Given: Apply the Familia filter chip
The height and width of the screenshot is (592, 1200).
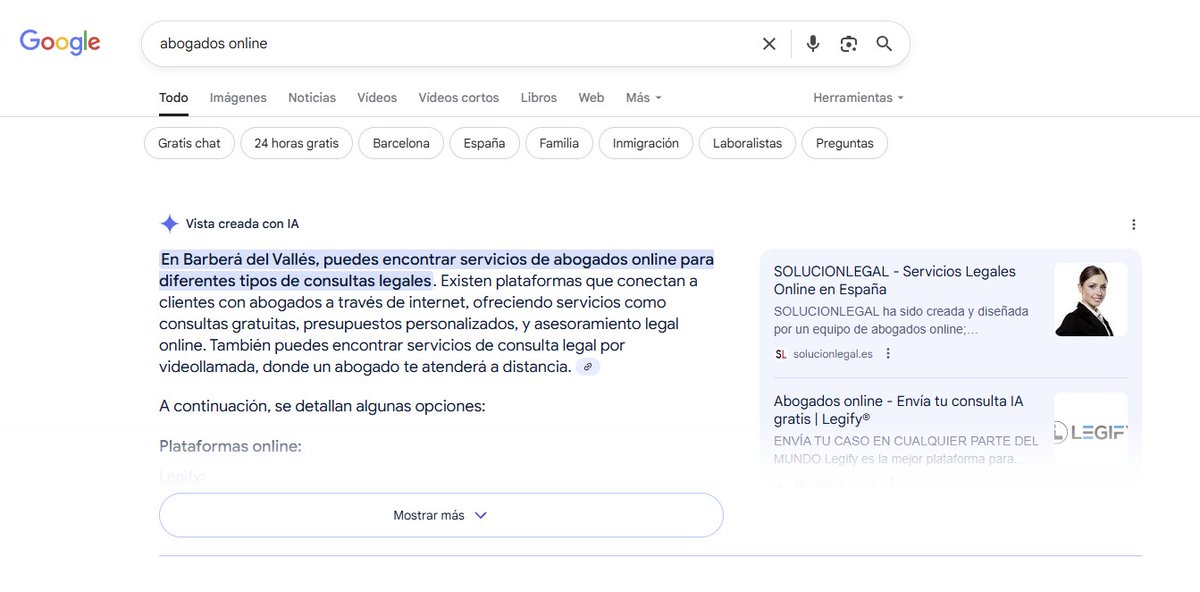Looking at the screenshot, I should [x=559, y=143].
